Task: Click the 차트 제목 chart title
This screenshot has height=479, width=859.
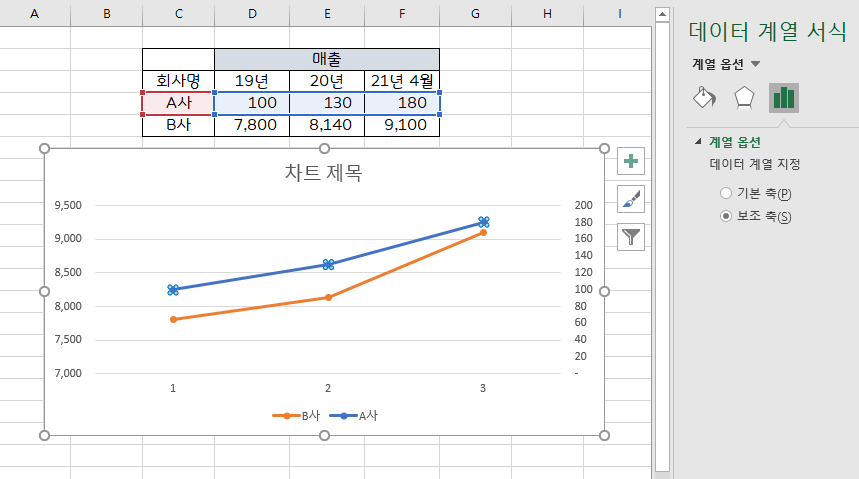Action: tap(324, 173)
